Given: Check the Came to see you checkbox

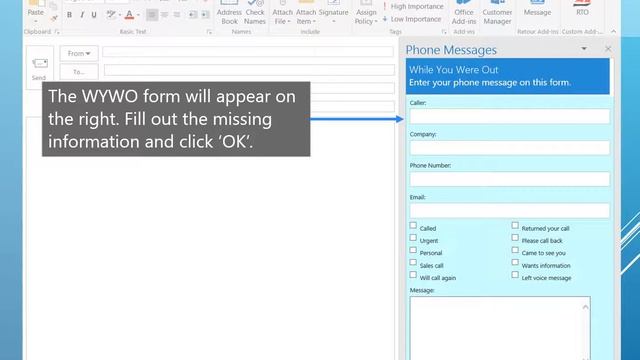Looking at the screenshot, I should (515, 250).
